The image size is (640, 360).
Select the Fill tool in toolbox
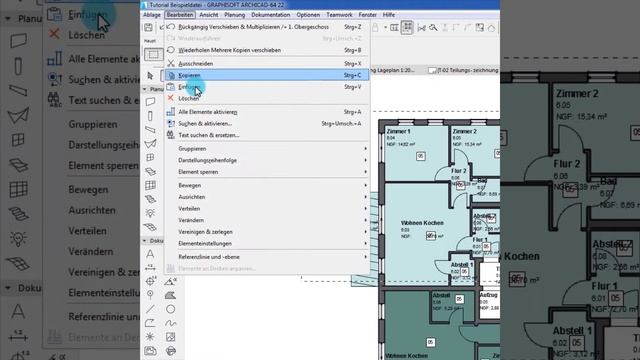170,295
